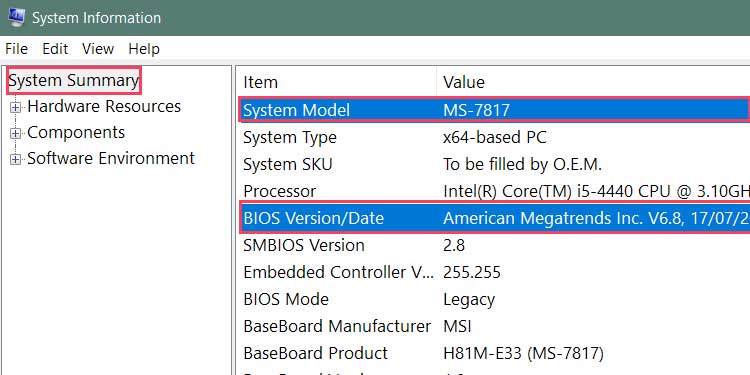750x375 pixels.
Task: Select the BaseBoard Manufacturer row
Action: click(494, 326)
